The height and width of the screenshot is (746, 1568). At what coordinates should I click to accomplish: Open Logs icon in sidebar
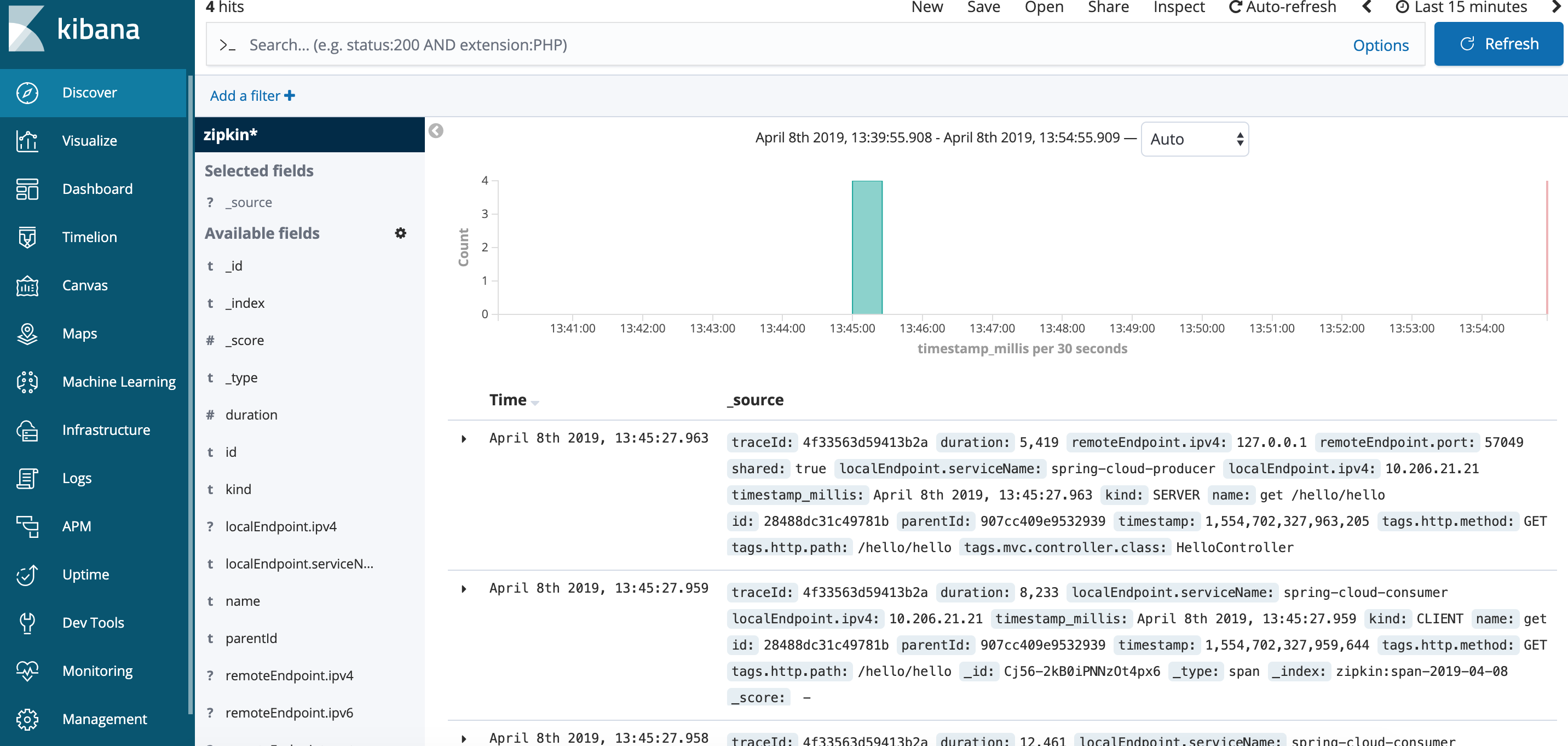tap(27, 478)
